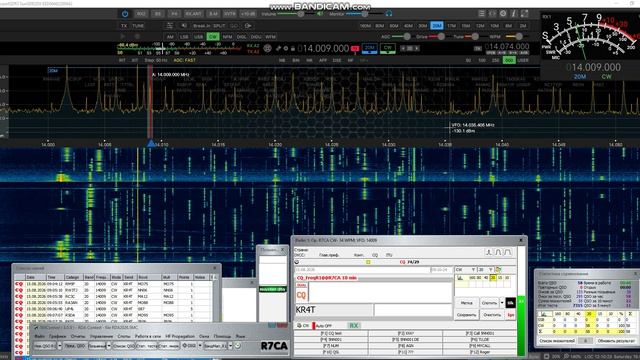Select USB mode button
Viewport: 640px width, 360px height.
198,37
